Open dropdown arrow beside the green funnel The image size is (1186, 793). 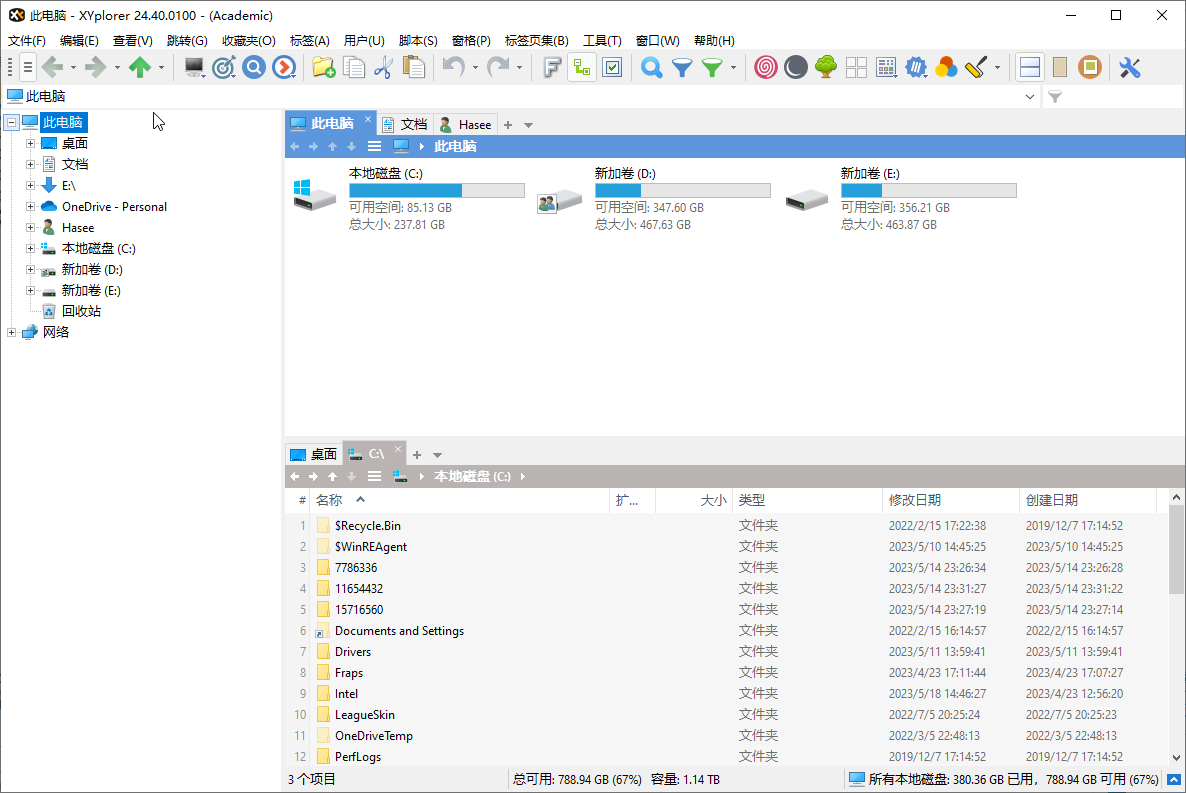tap(733, 68)
